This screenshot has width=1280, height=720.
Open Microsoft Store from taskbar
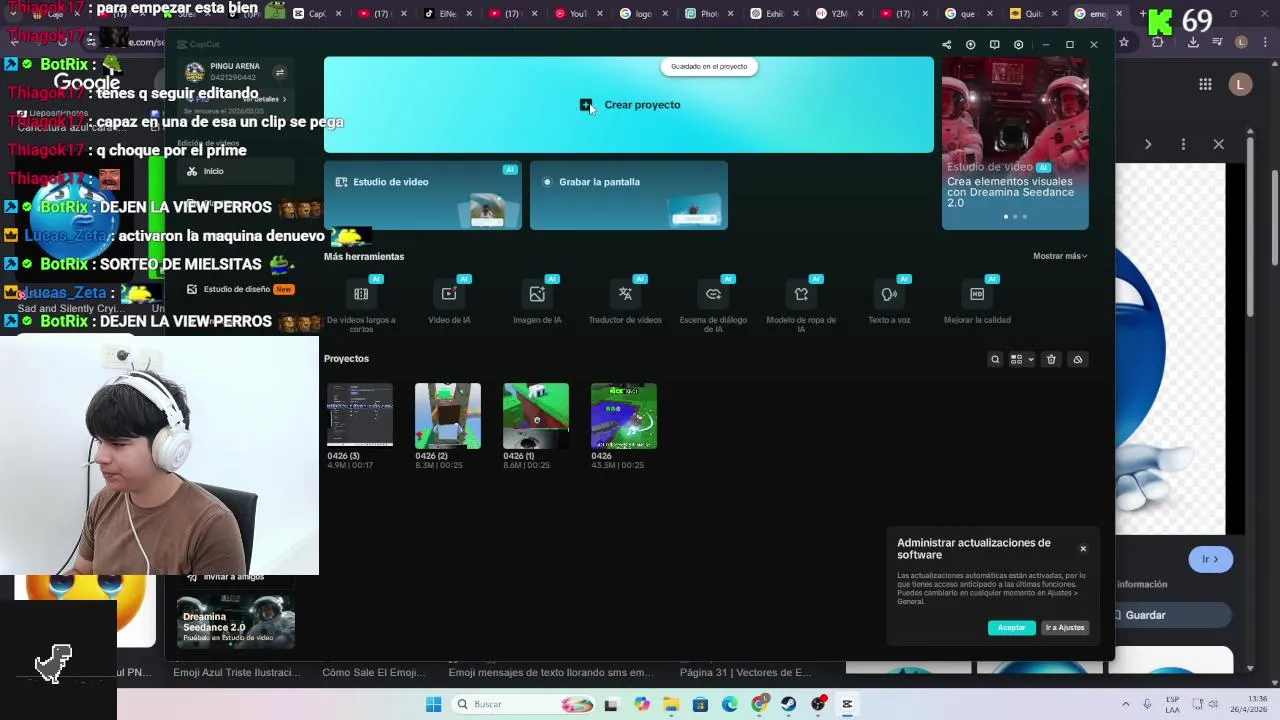click(701, 705)
